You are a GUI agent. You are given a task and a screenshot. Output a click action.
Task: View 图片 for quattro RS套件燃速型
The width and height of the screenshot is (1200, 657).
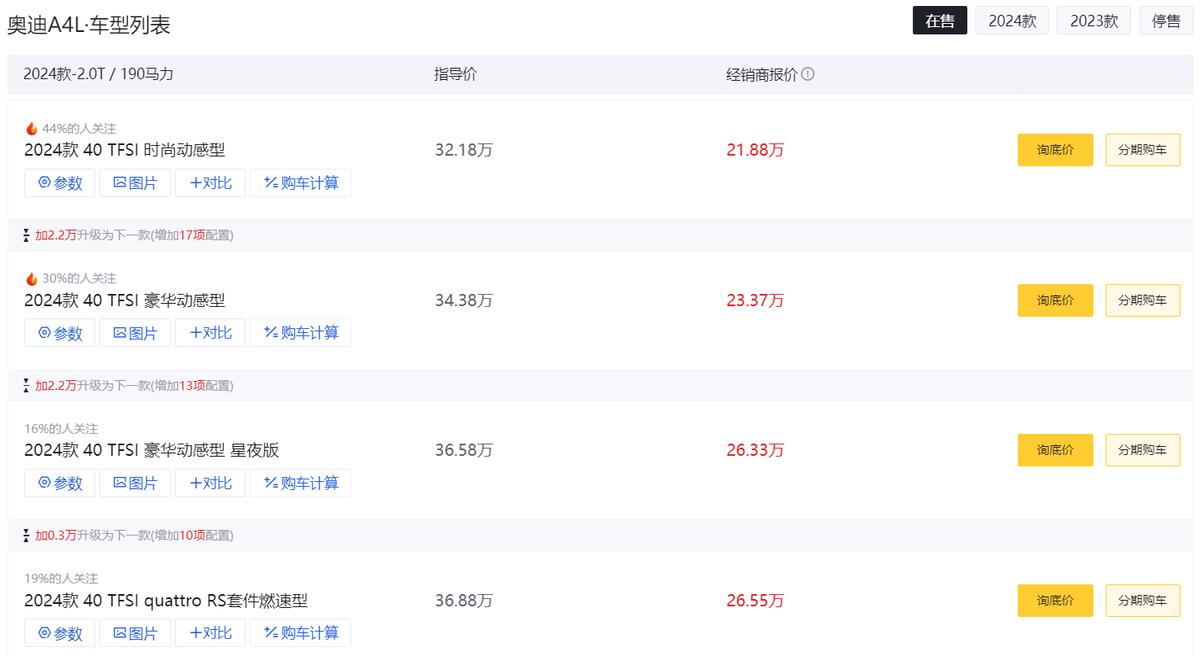click(135, 633)
